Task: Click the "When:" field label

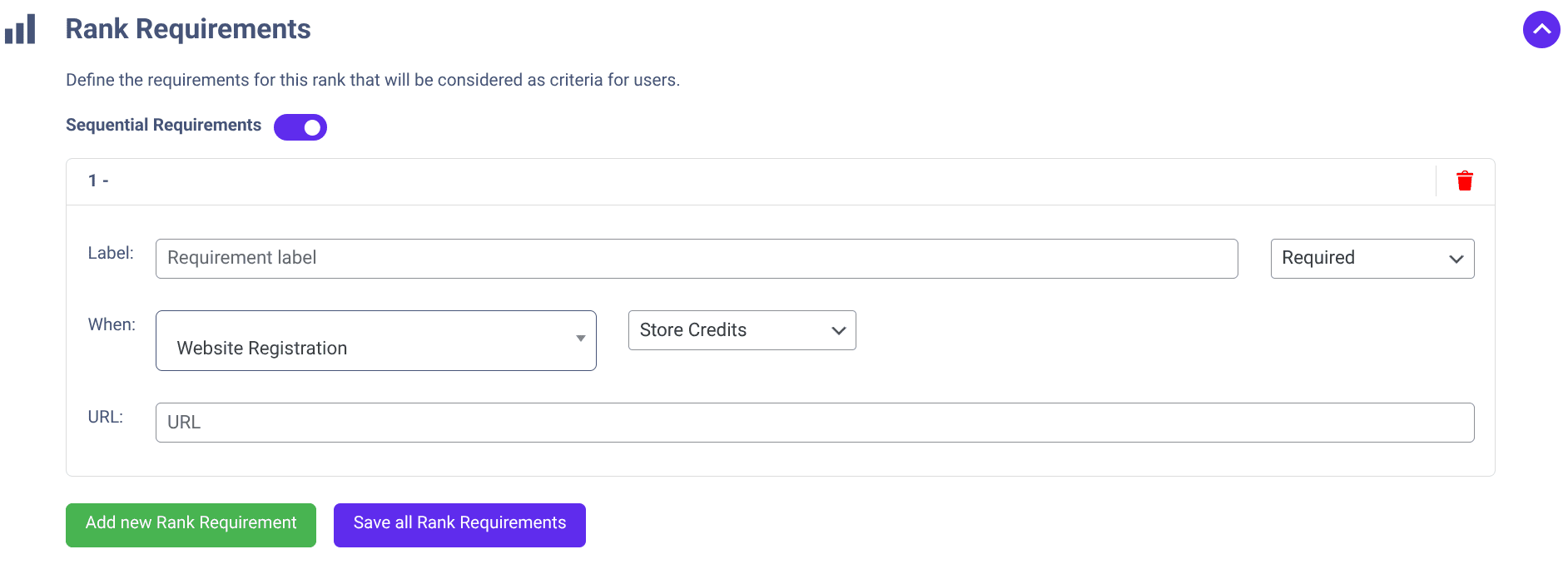Action: click(112, 324)
